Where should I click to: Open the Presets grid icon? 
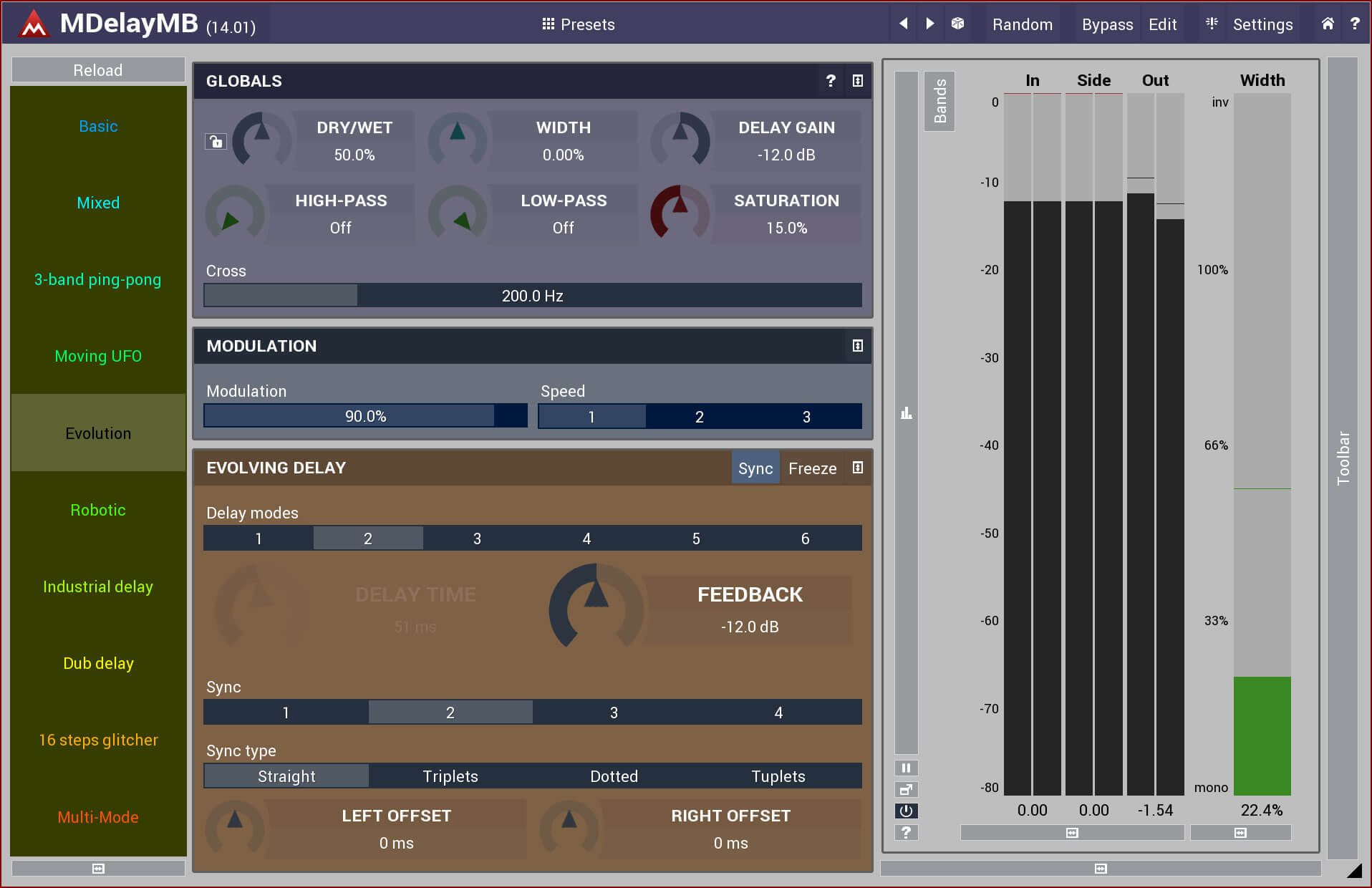(549, 24)
